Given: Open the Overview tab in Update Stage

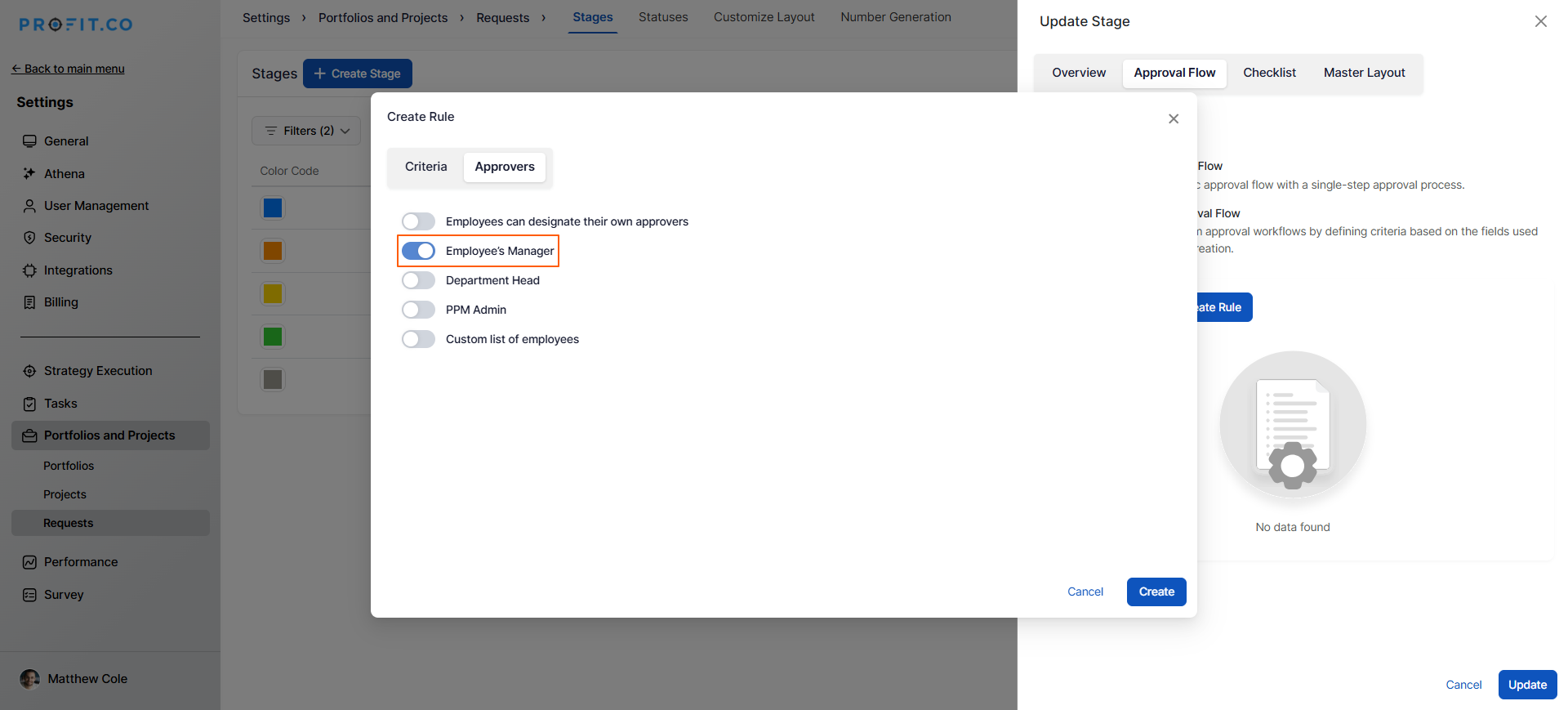Looking at the screenshot, I should [1079, 73].
